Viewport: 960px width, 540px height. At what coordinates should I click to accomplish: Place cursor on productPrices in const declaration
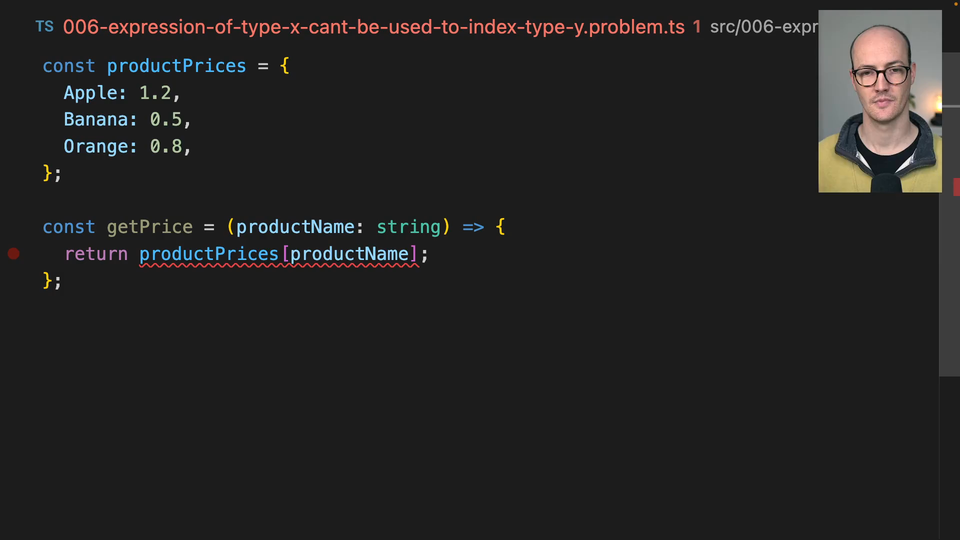[176, 66]
